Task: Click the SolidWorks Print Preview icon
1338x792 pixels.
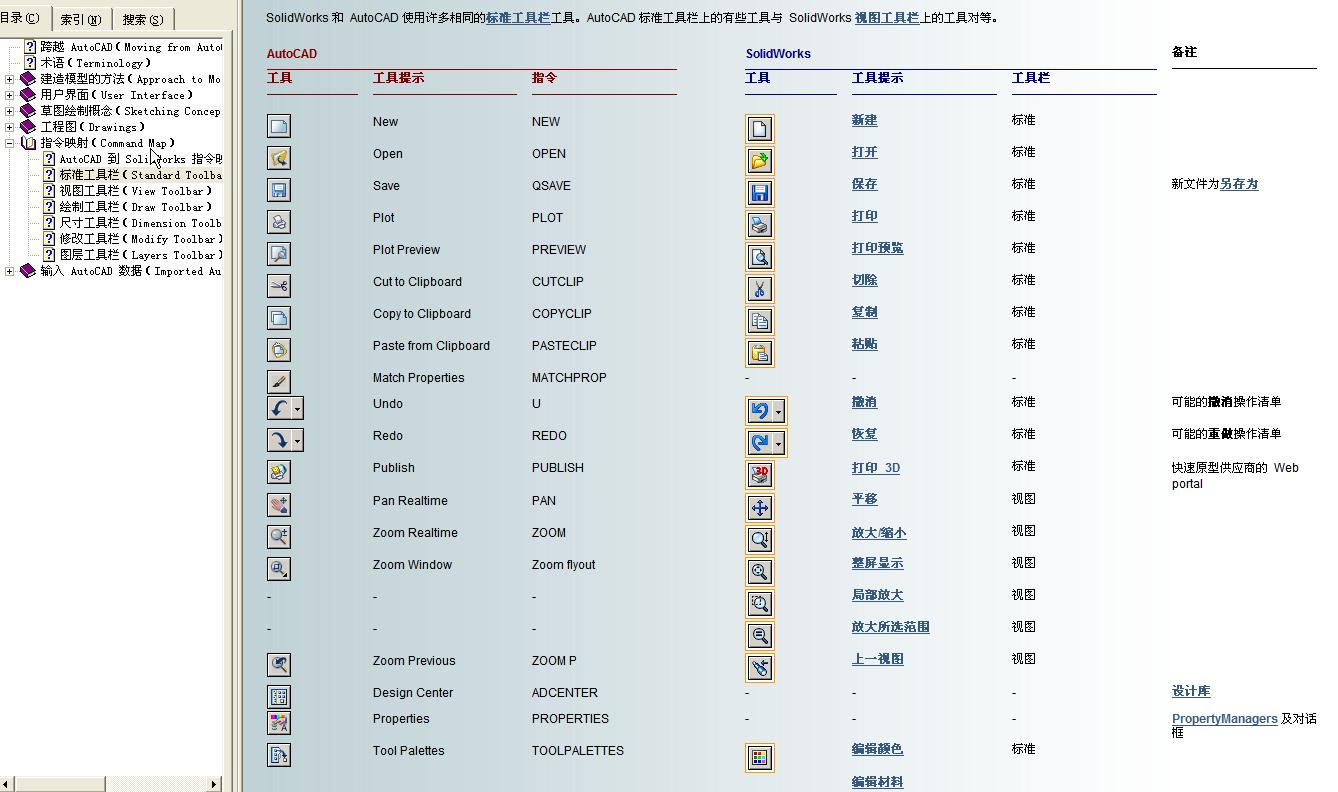Action: [760, 256]
